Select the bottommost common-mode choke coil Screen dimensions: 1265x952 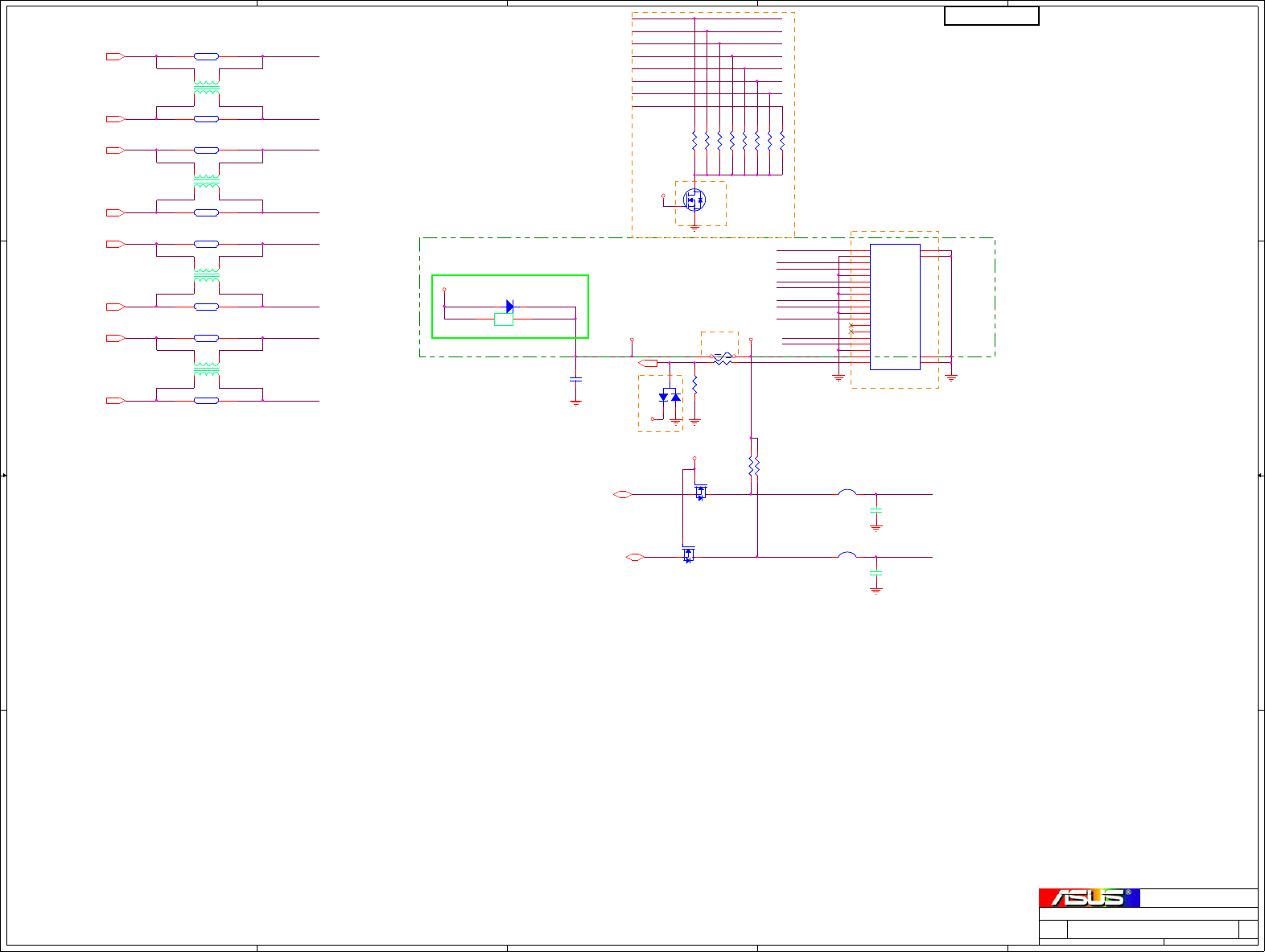(207, 369)
